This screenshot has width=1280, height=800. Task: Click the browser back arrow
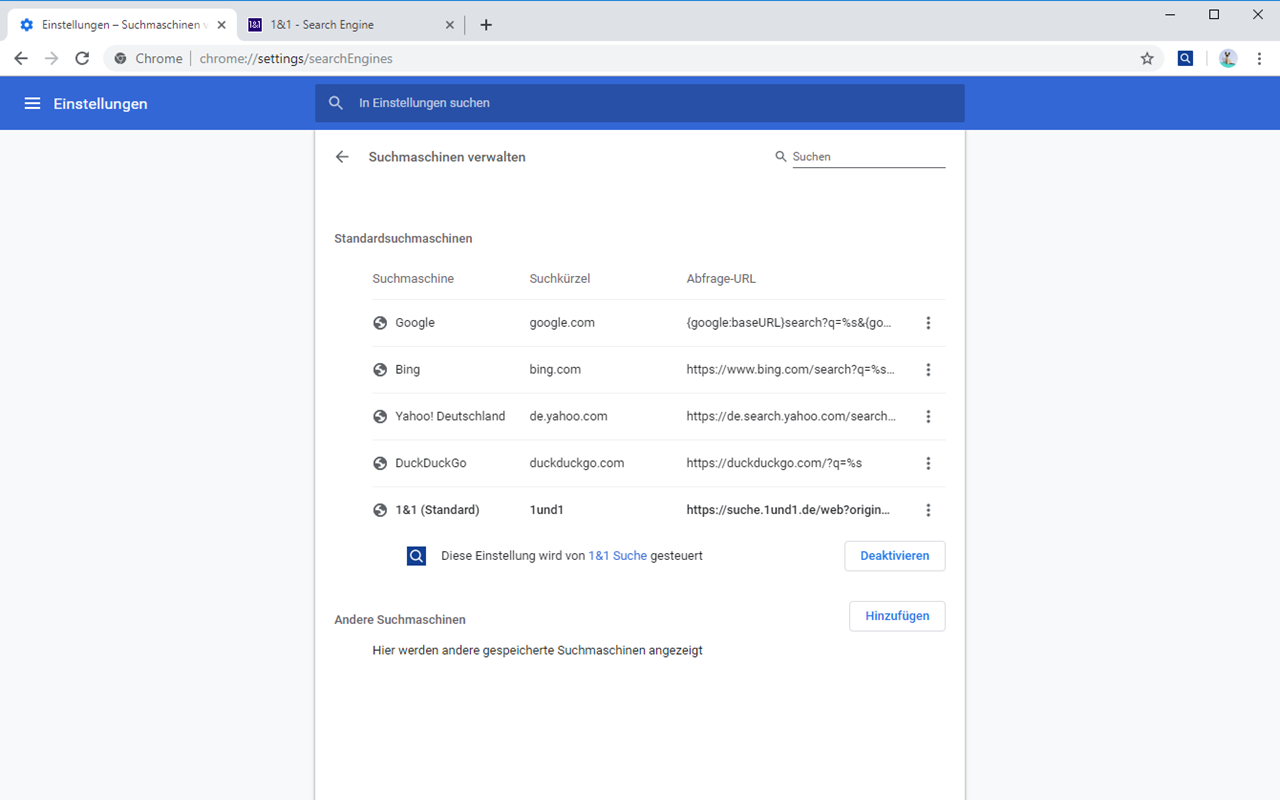click(x=21, y=58)
